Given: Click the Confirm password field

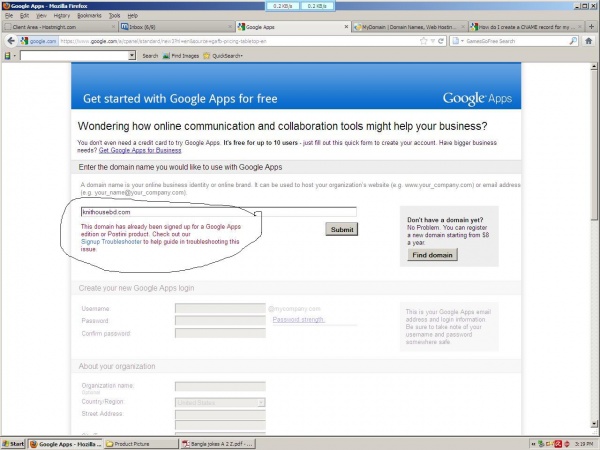Looking at the screenshot, I should coord(220,333).
